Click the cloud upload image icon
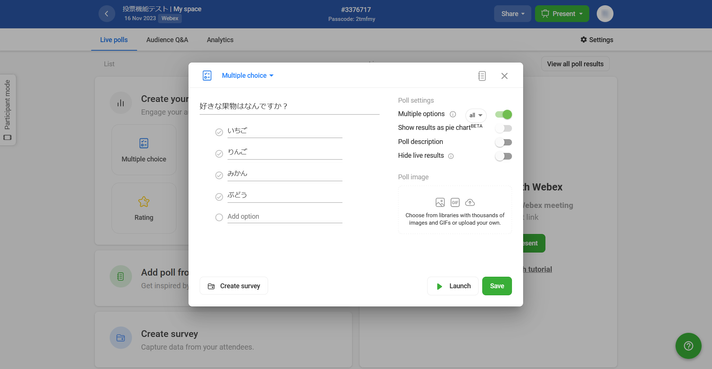The image size is (712, 369). point(470,202)
